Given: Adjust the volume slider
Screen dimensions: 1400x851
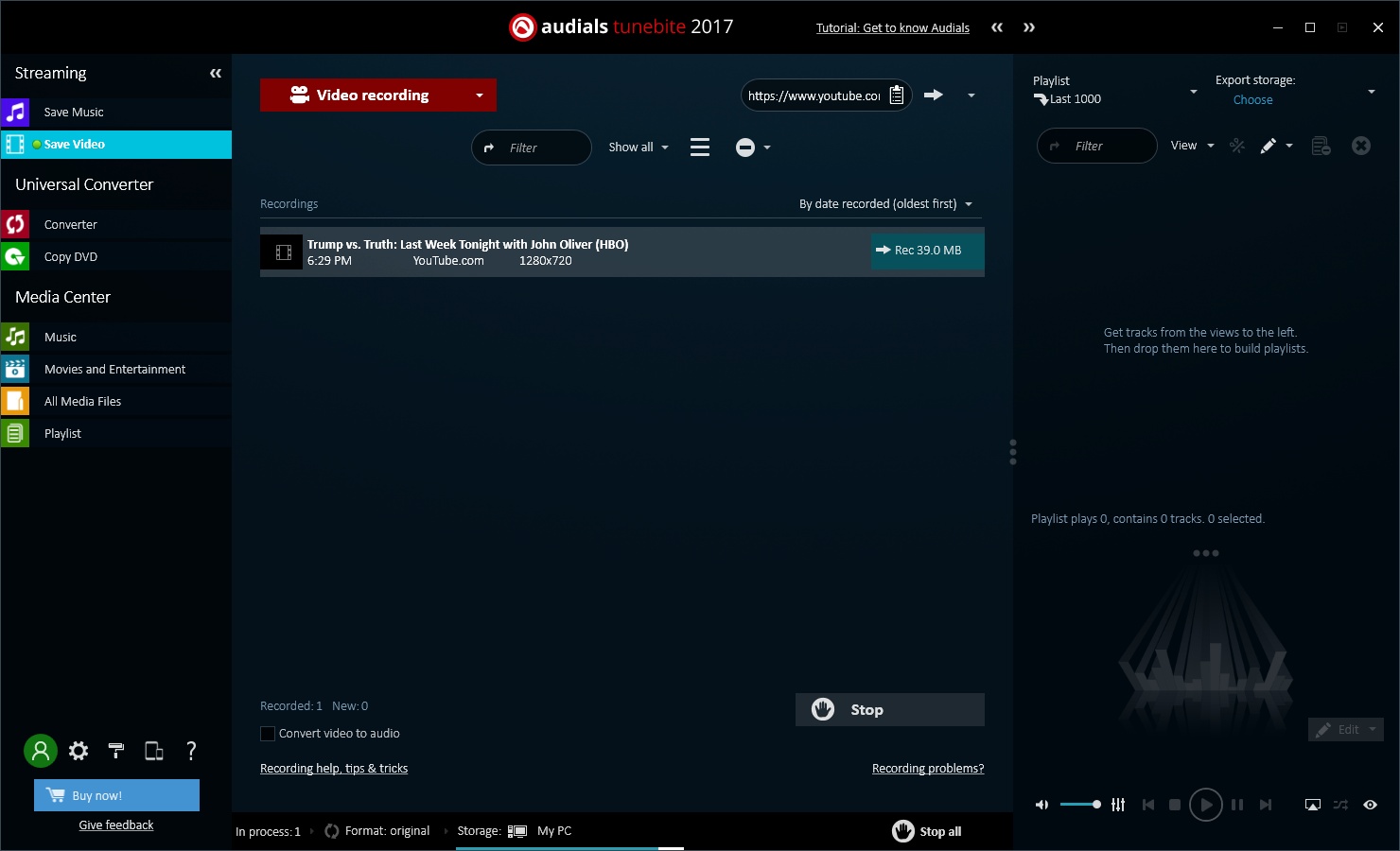Looking at the screenshot, I should click(1080, 805).
